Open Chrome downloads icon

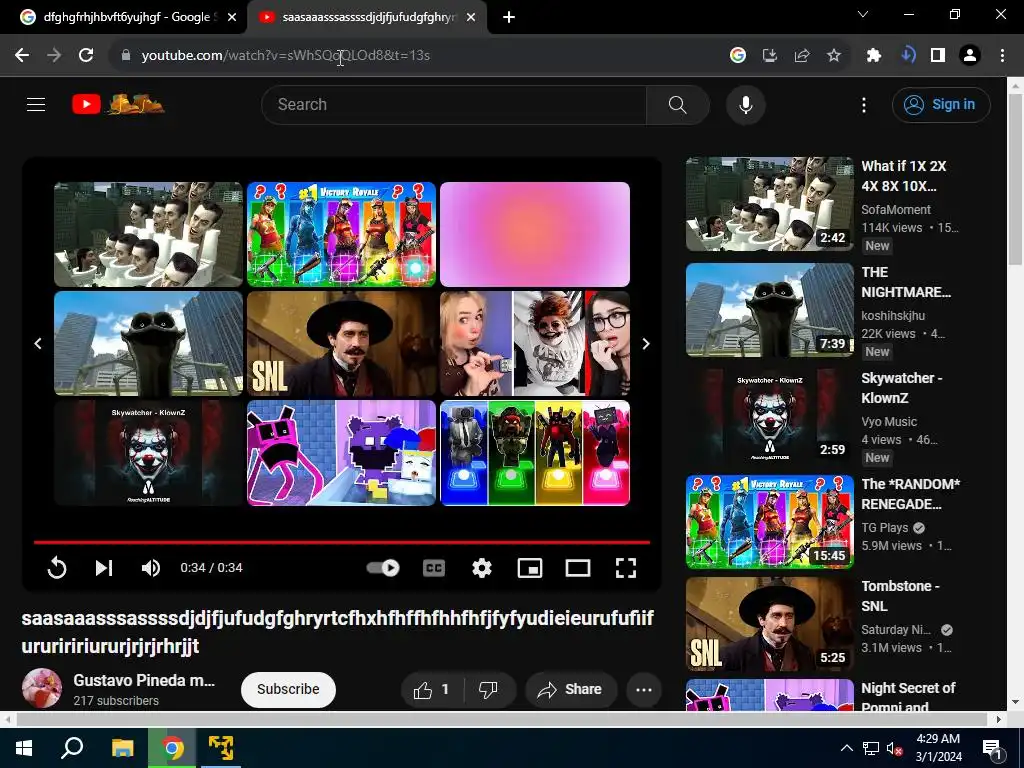point(908,56)
